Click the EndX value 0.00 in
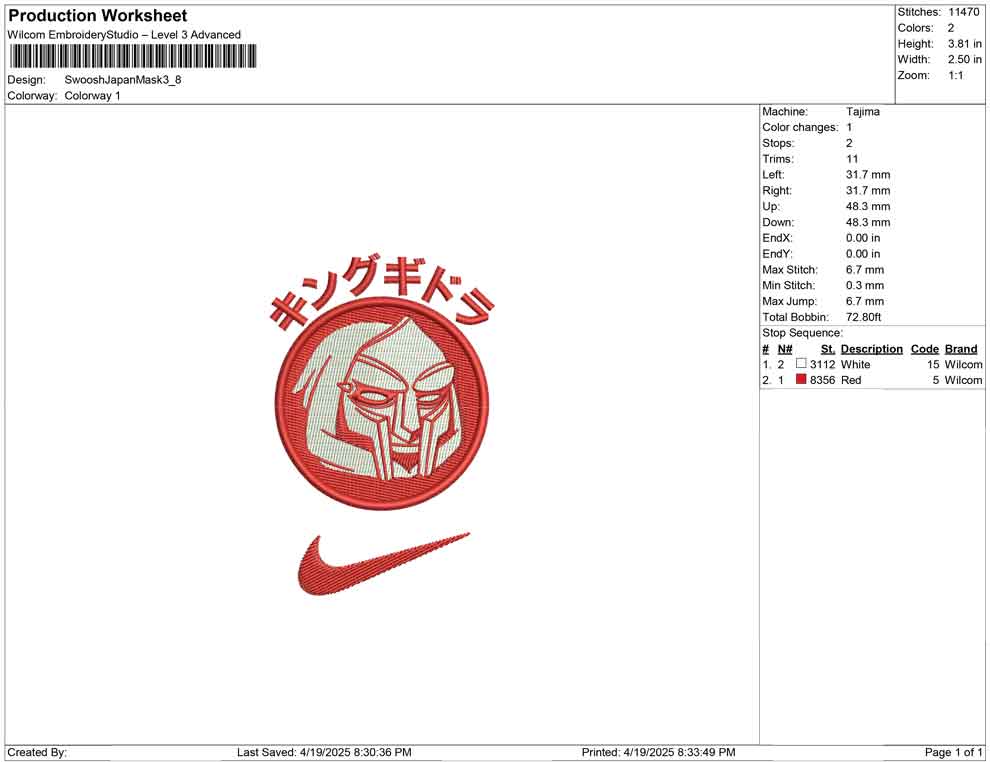990x762 pixels. point(863,238)
